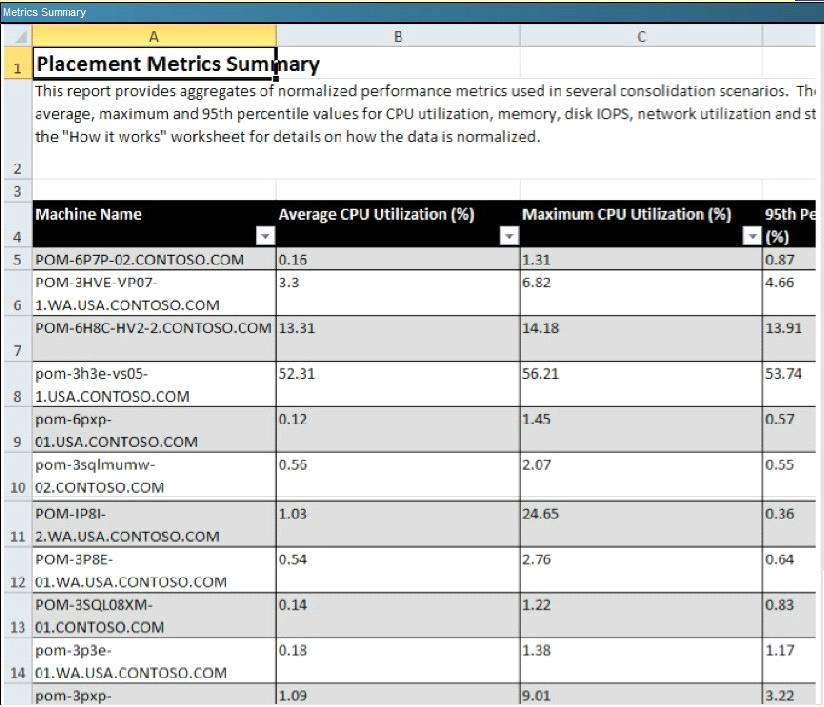Select cell POM-3P8E-01.WA.USA.CONTOSO.COM
The width and height of the screenshot is (824, 707).
(154, 570)
